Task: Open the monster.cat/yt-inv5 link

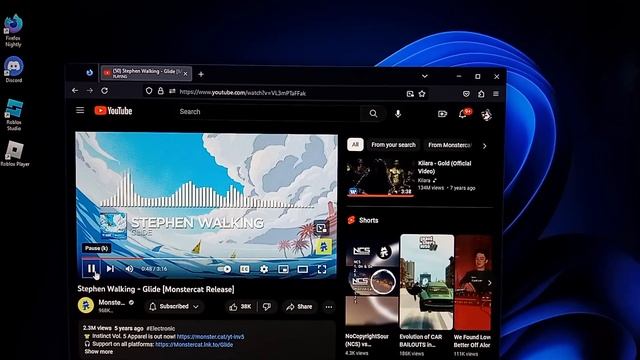Action: pyautogui.click(x=210, y=337)
